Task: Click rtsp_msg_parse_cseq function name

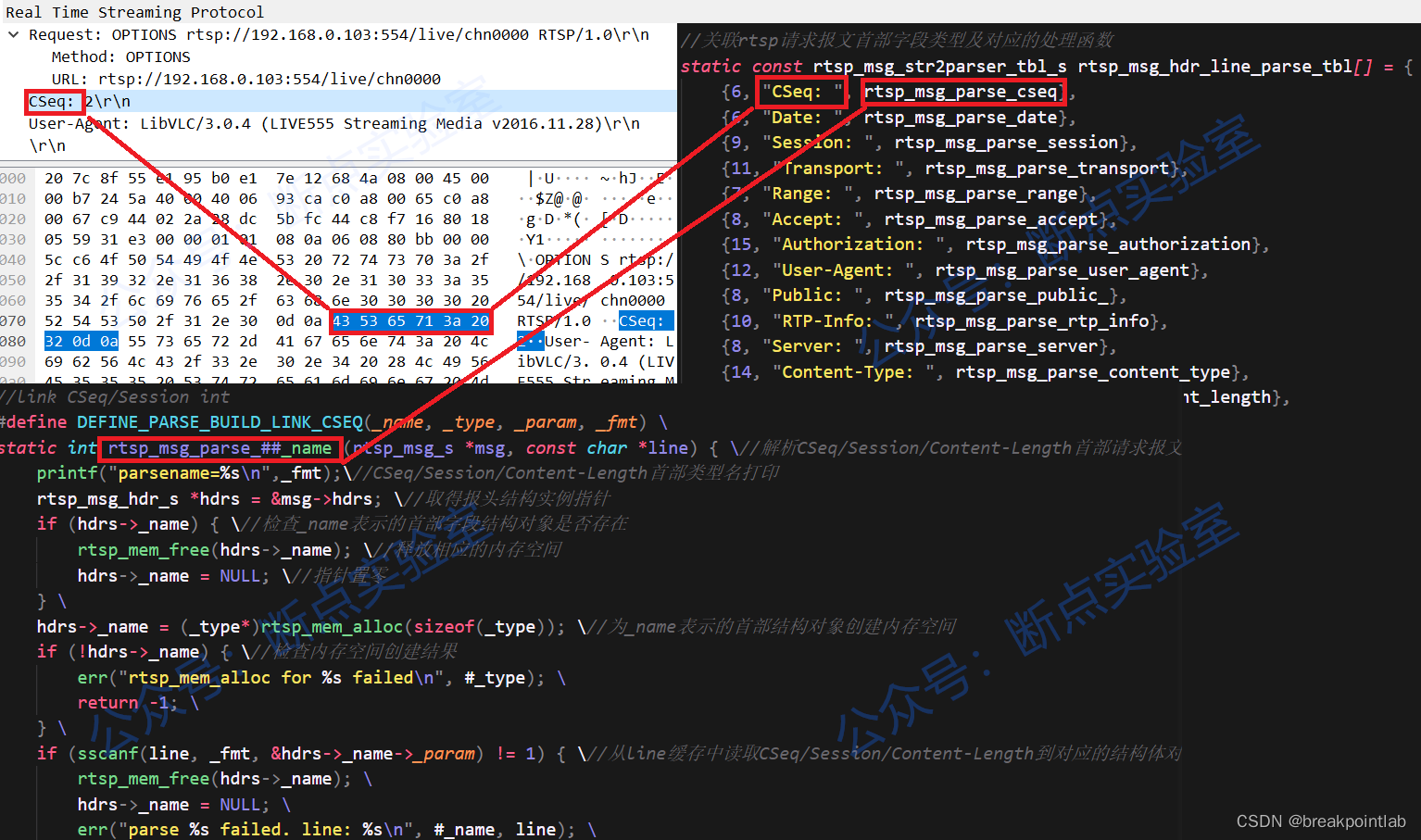Action: [961, 92]
